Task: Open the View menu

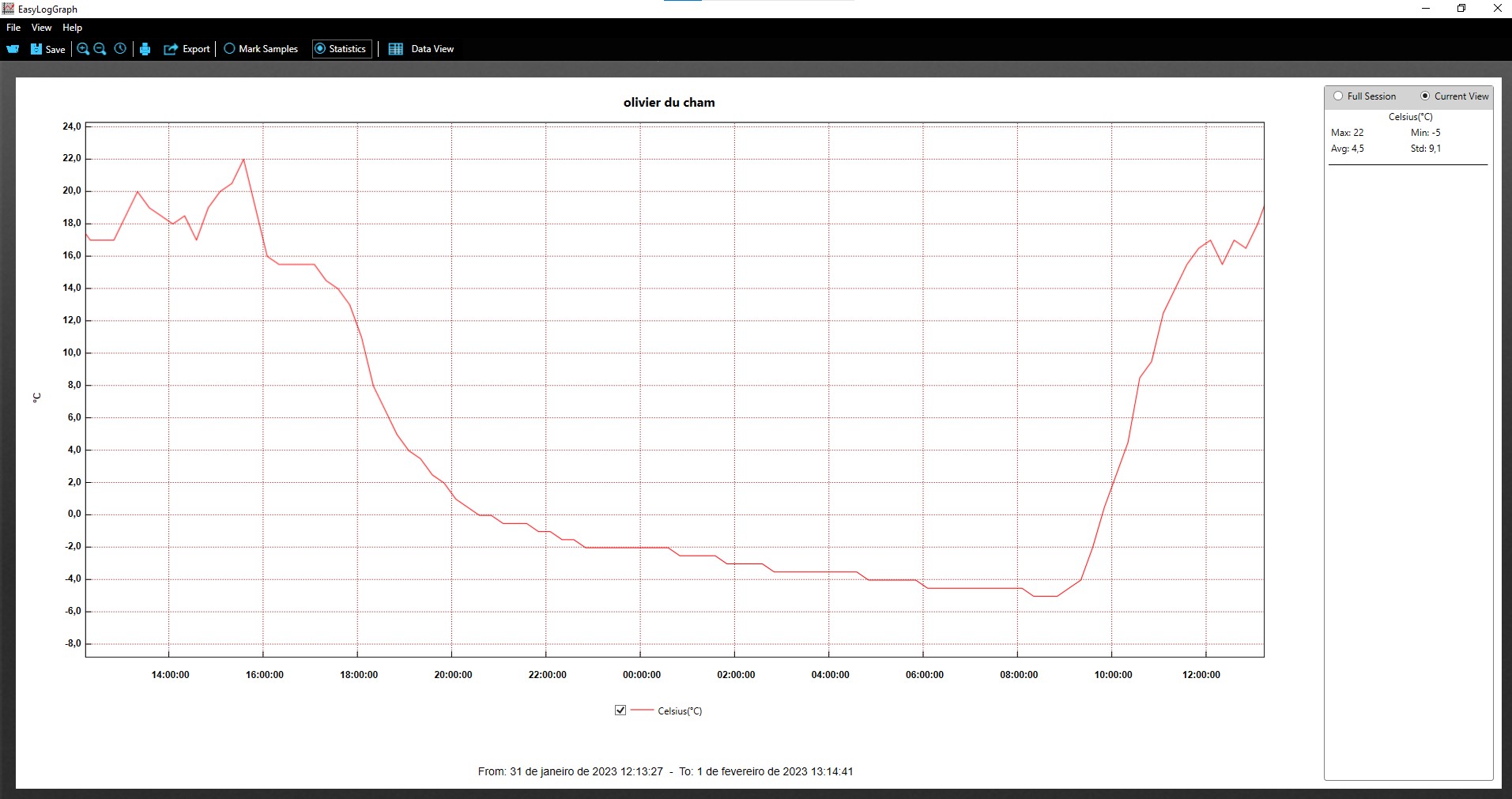Action: tap(41, 28)
